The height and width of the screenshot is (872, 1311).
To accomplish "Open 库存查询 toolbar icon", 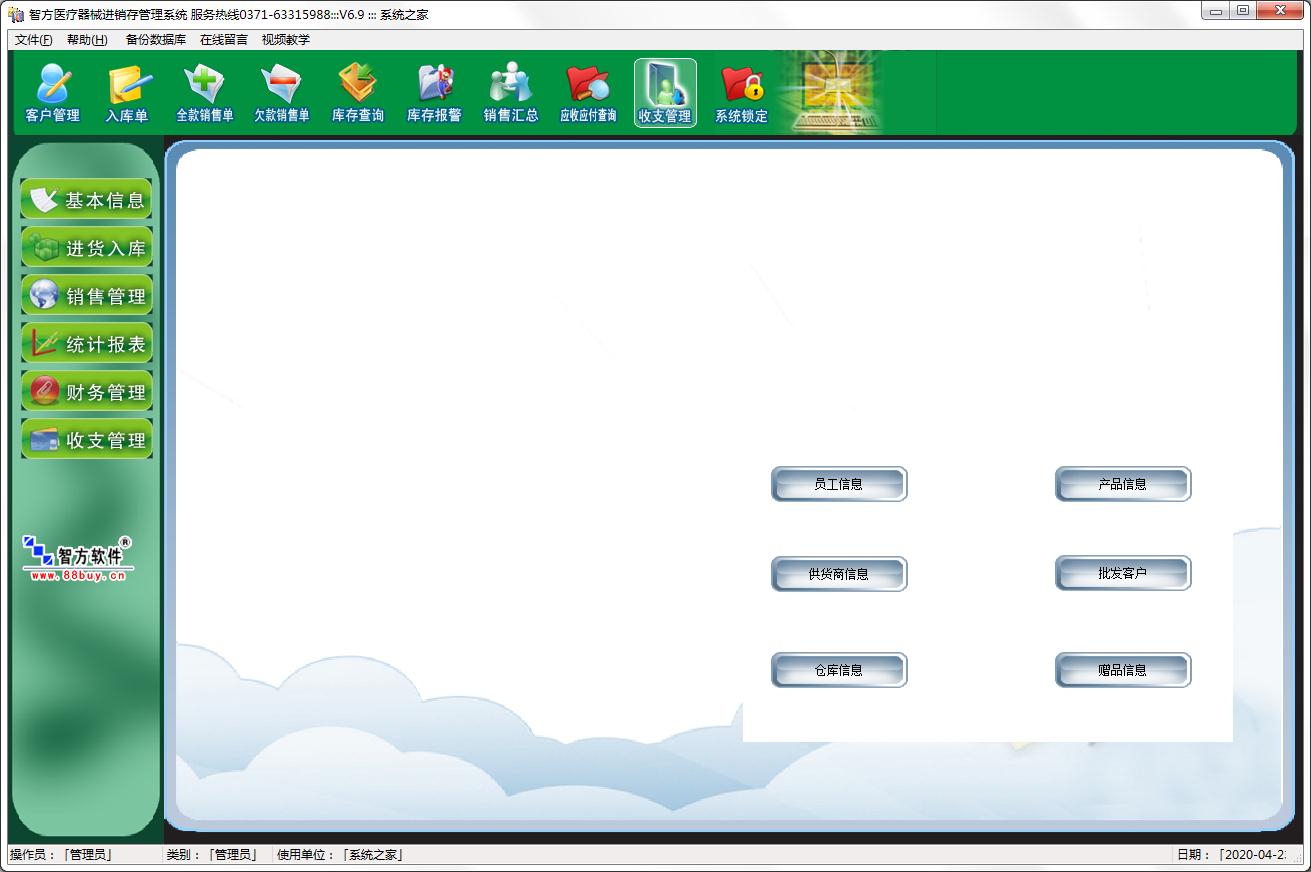I will pyautogui.click(x=358, y=93).
